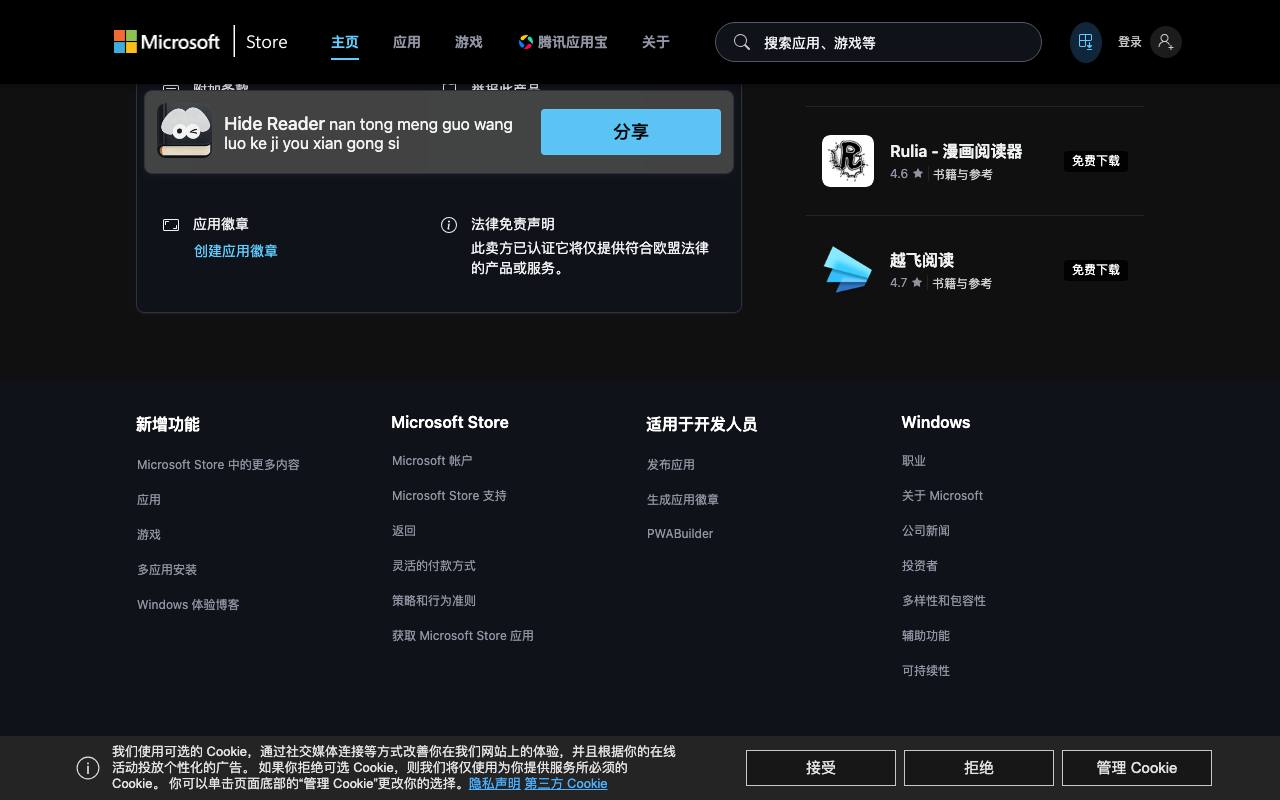Open the 可持续性 link
The width and height of the screenshot is (1280, 800).
926,671
